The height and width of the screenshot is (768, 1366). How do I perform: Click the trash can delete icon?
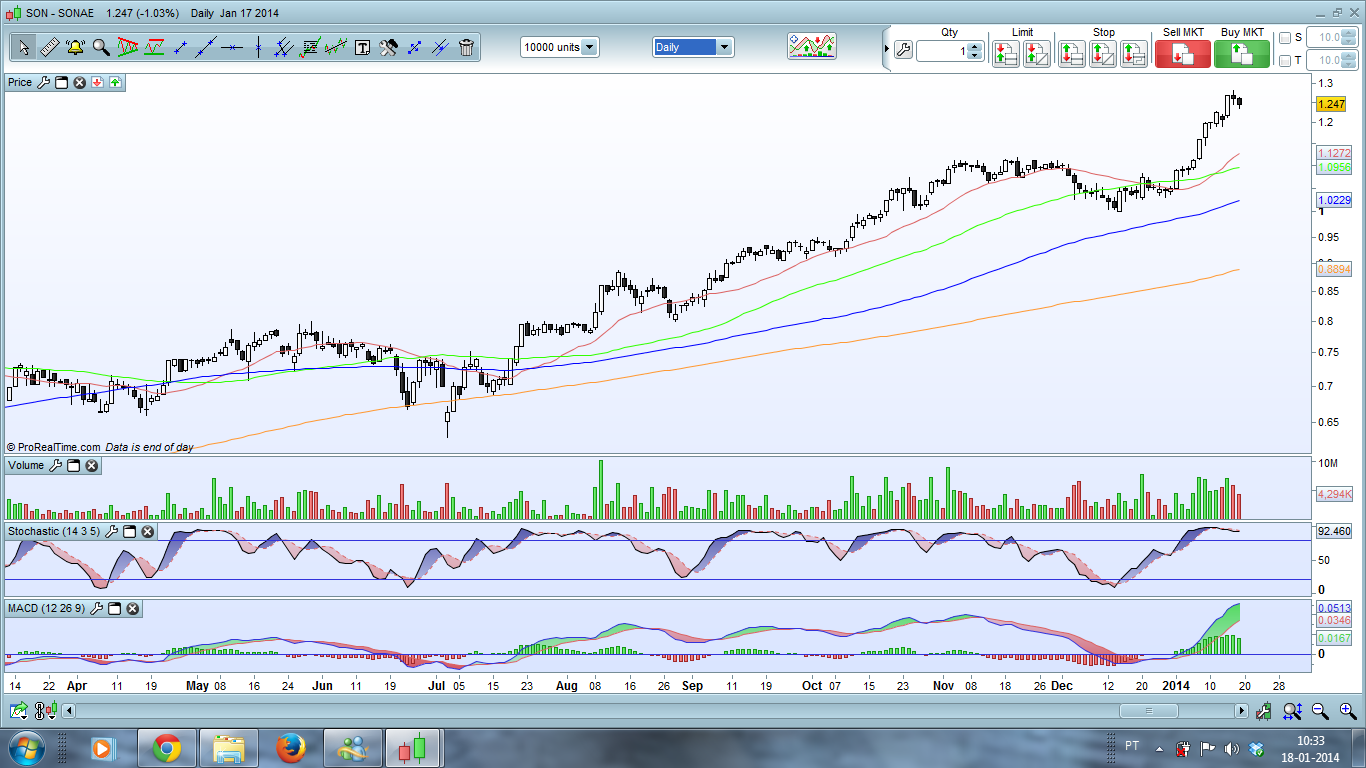(466, 47)
